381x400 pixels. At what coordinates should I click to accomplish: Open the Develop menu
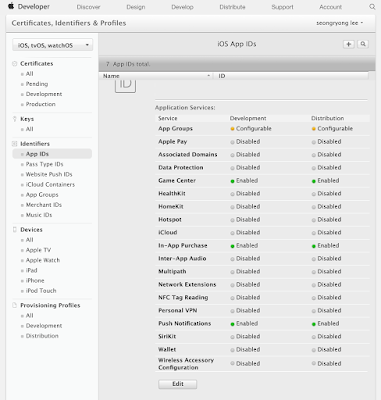[x=182, y=7]
